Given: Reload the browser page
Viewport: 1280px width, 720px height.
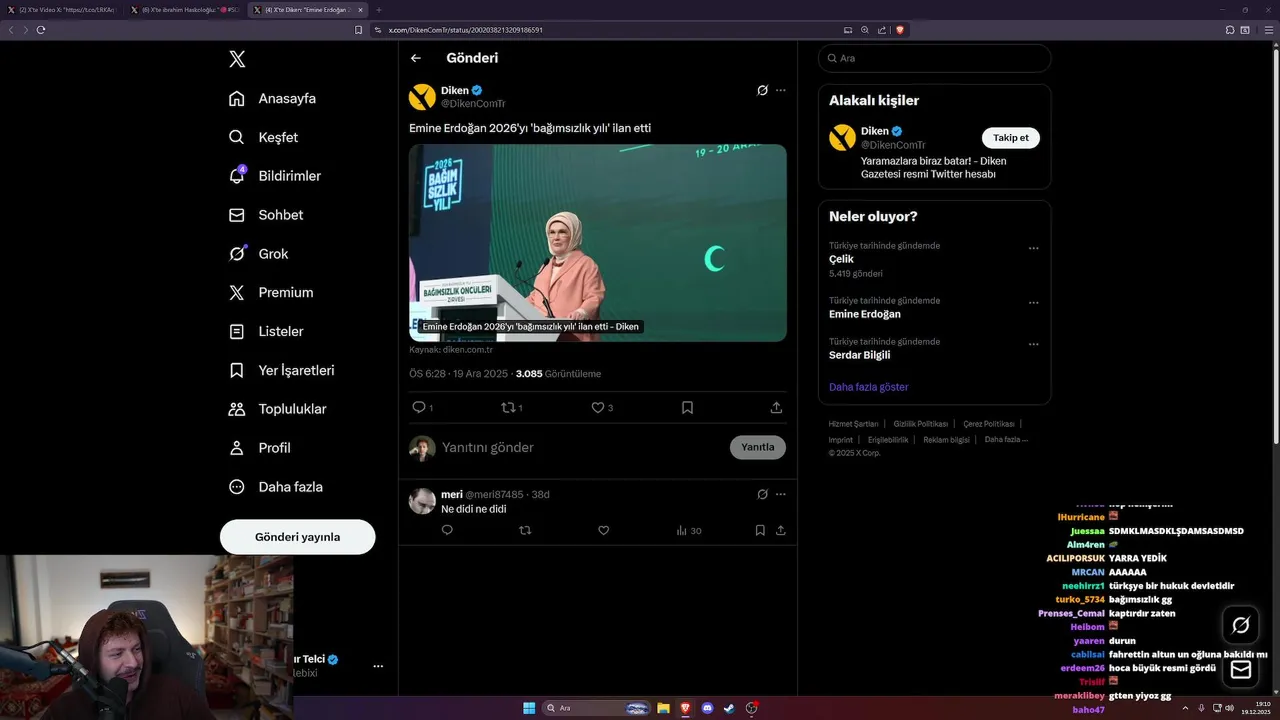Looking at the screenshot, I should tap(41, 30).
